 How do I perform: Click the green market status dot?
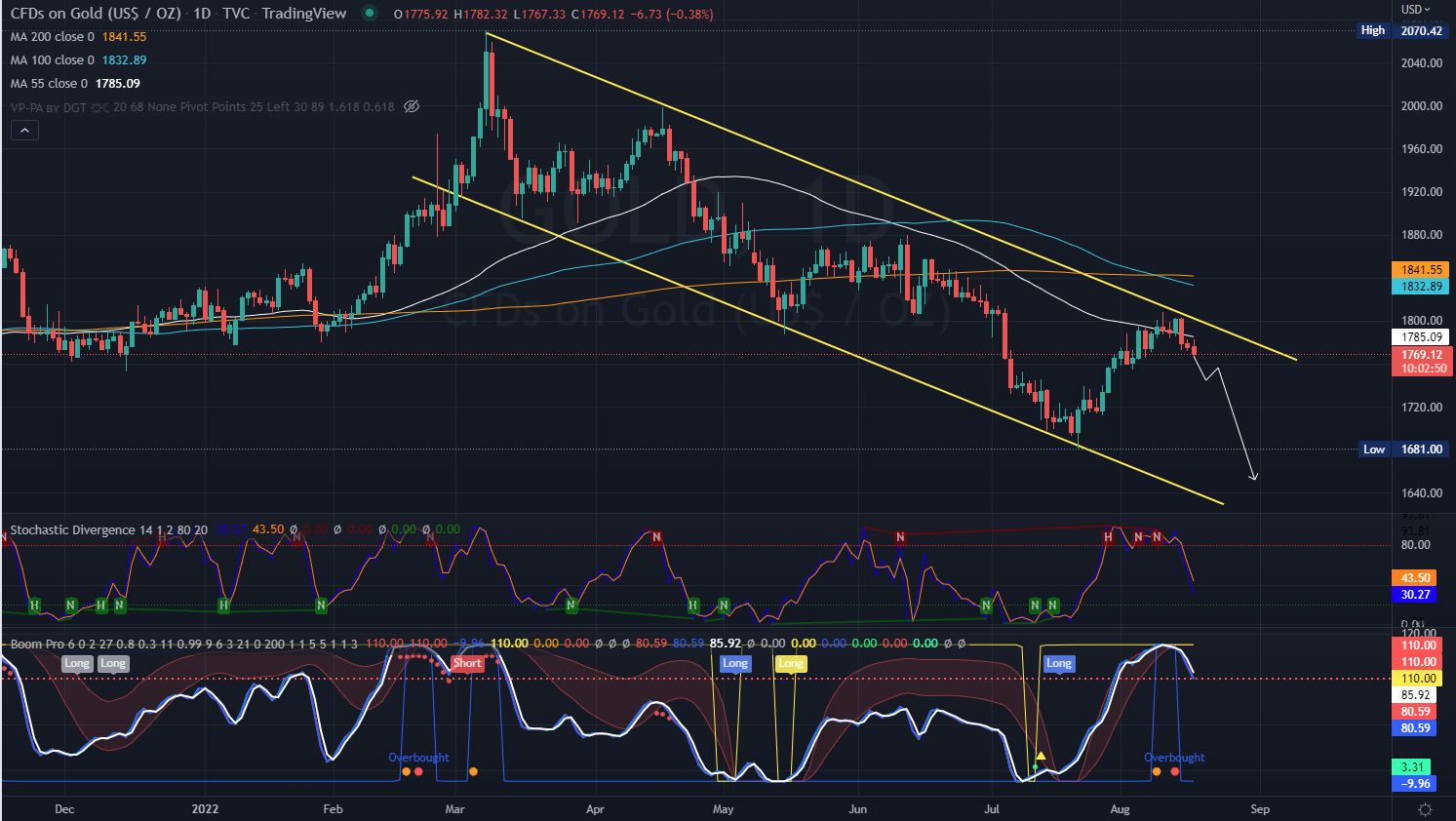(x=369, y=13)
